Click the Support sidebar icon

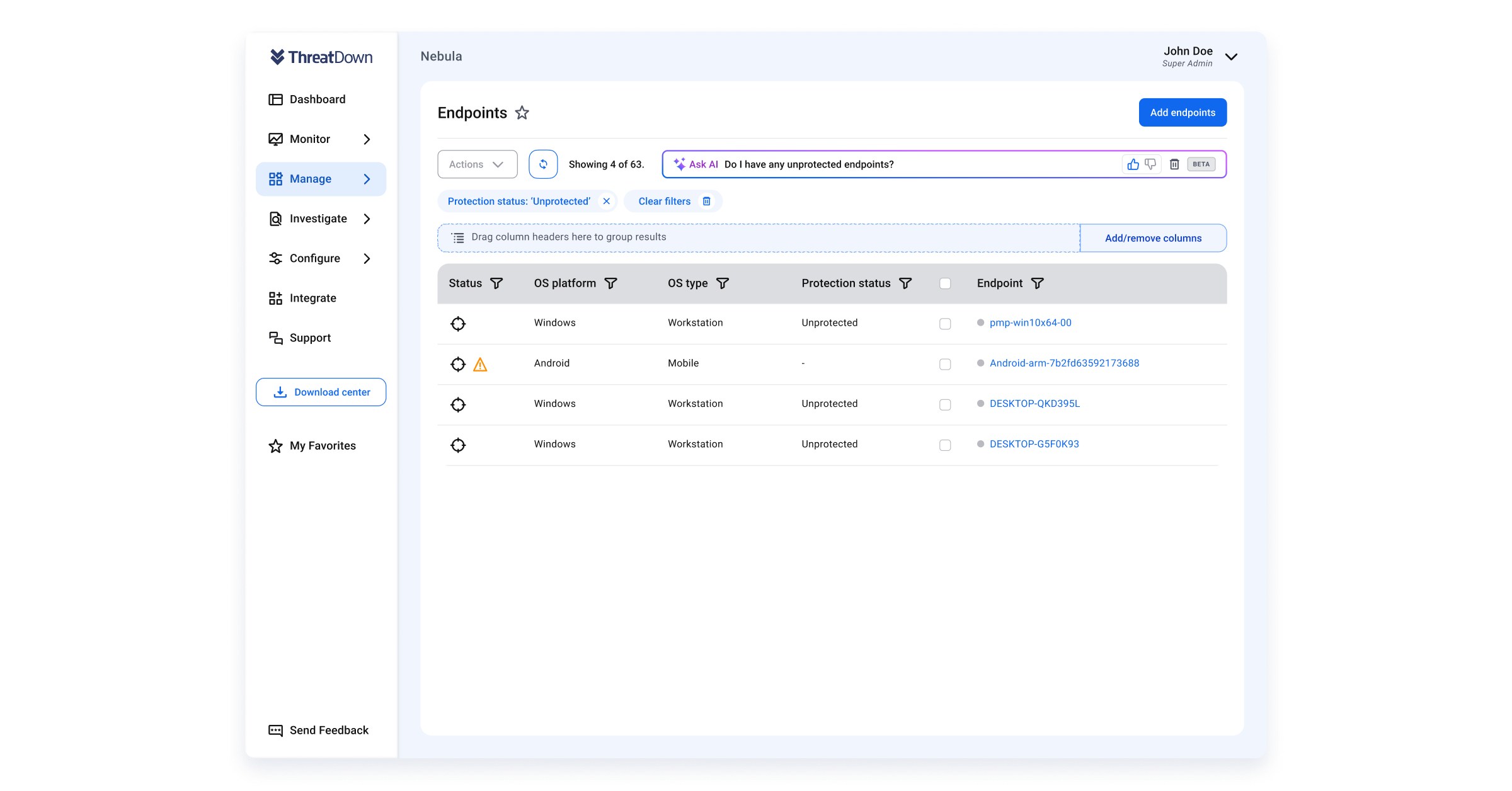click(x=275, y=338)
